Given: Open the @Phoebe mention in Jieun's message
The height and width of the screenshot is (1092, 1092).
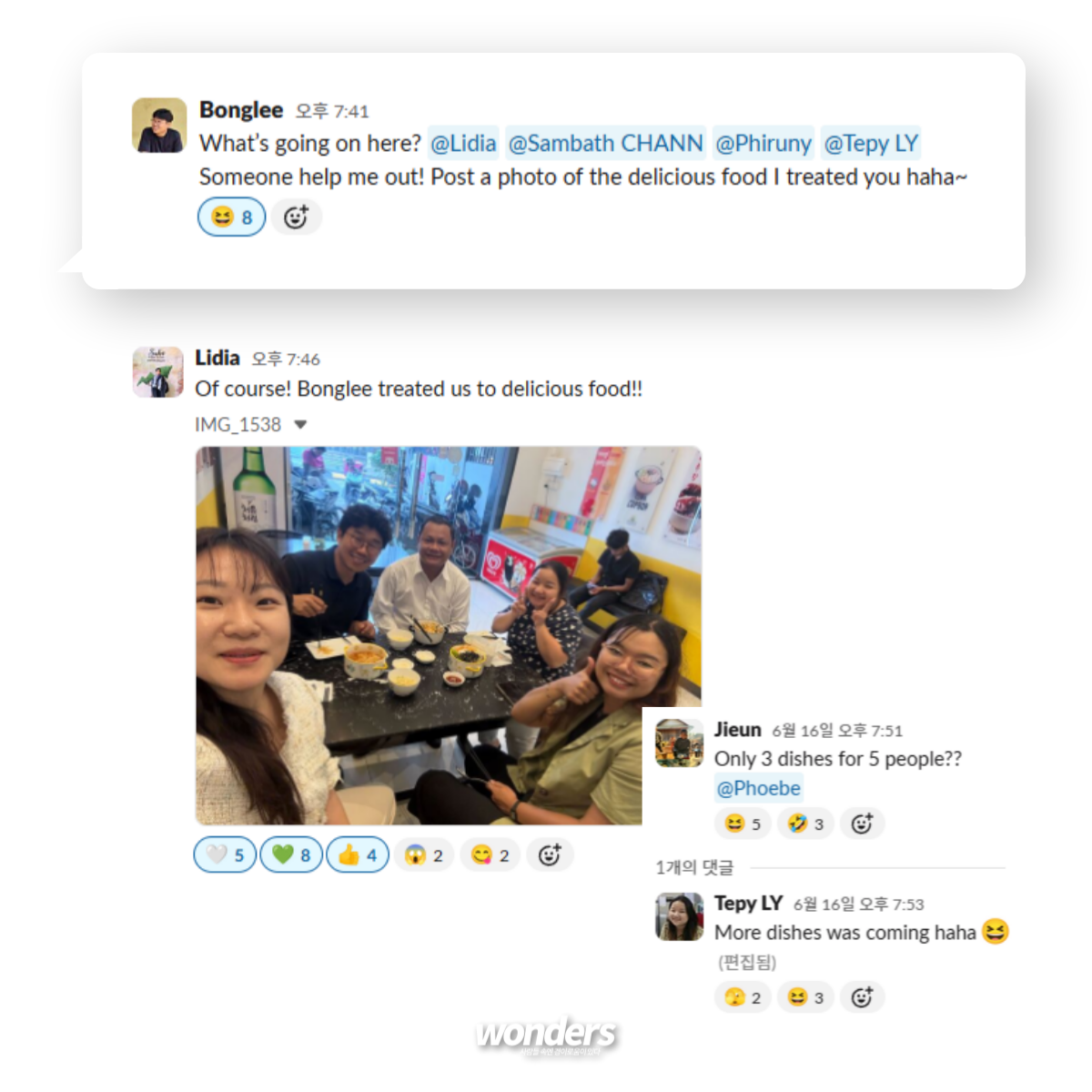Looking at the screenshot, I should click(758, 788).
